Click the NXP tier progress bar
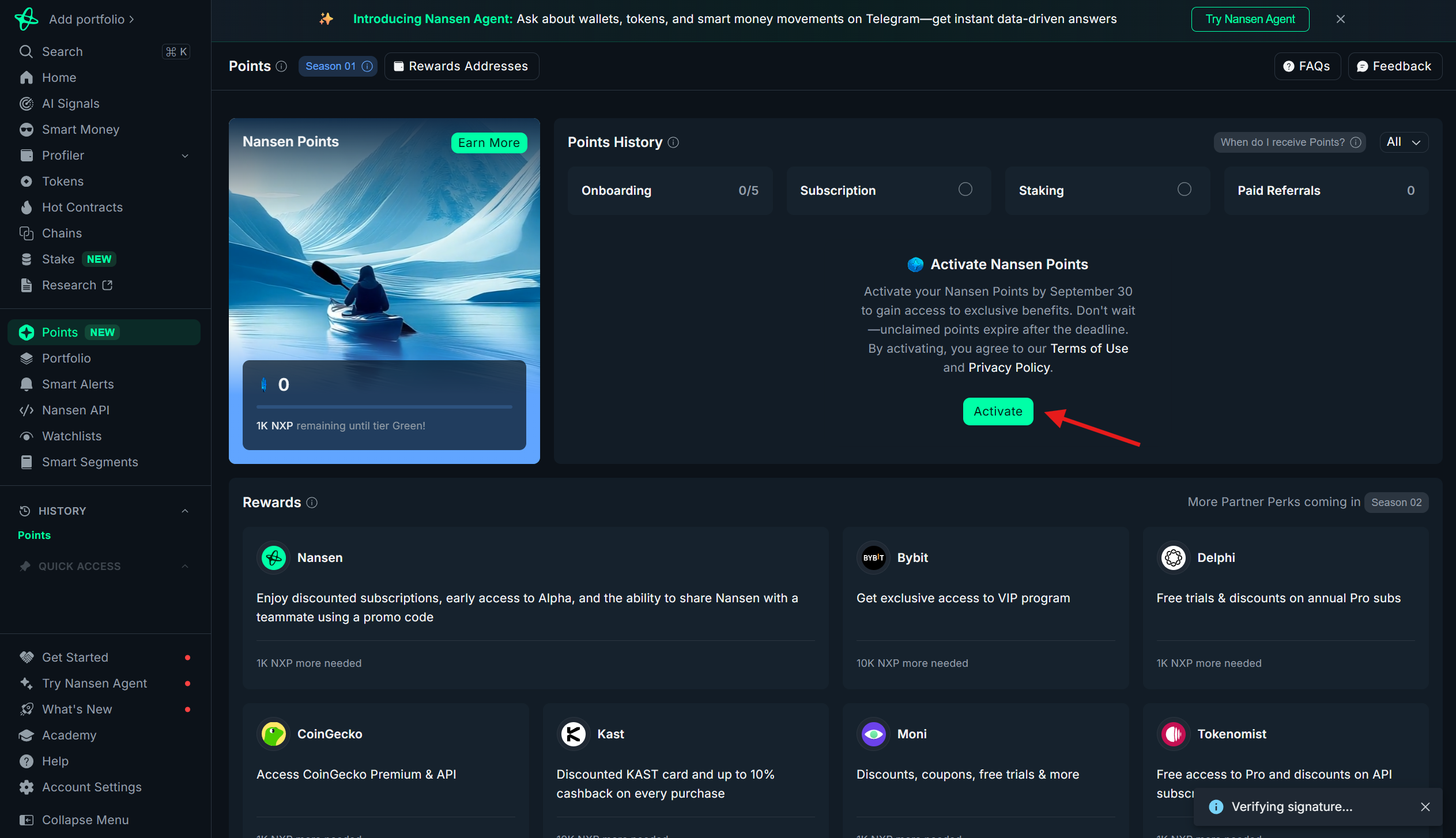This screenshot has width=1456, height=838. (384, 407)
